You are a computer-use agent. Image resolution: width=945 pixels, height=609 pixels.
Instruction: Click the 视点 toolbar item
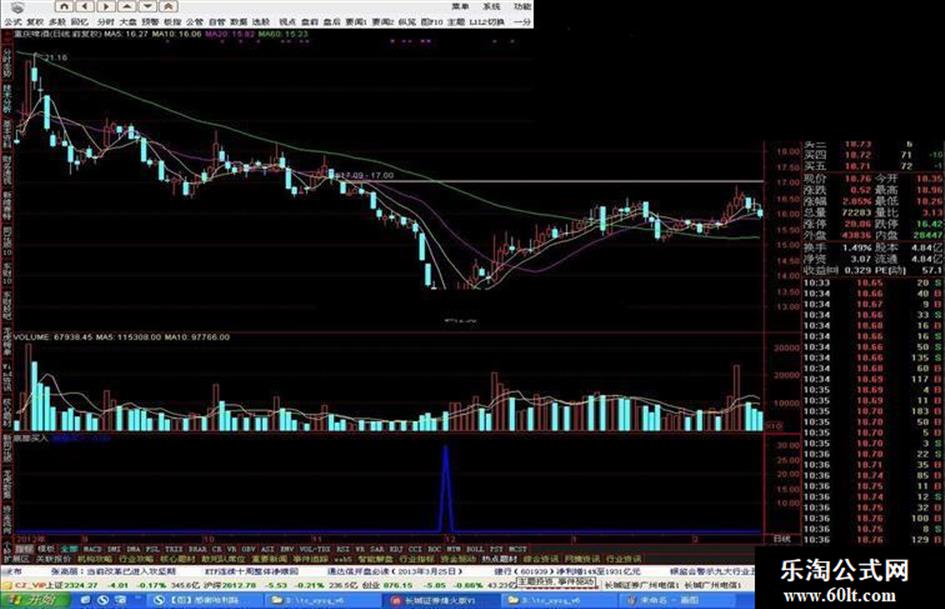(288, 22)
